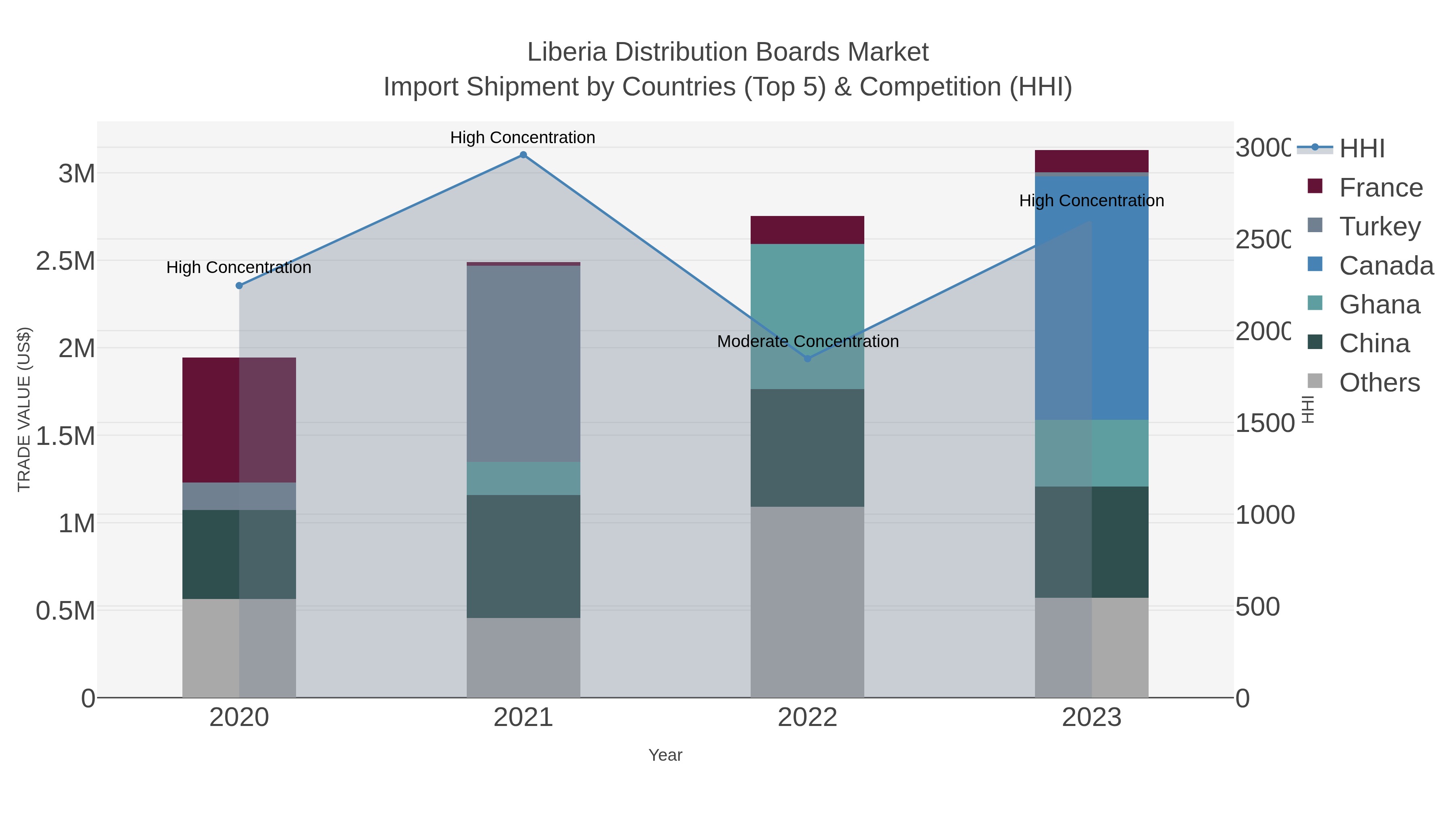Click the Ghana segment of 2023 bar
The width and height of the screenshot is (1456, 819).
pyautogui.click(x=1092, y=453)
